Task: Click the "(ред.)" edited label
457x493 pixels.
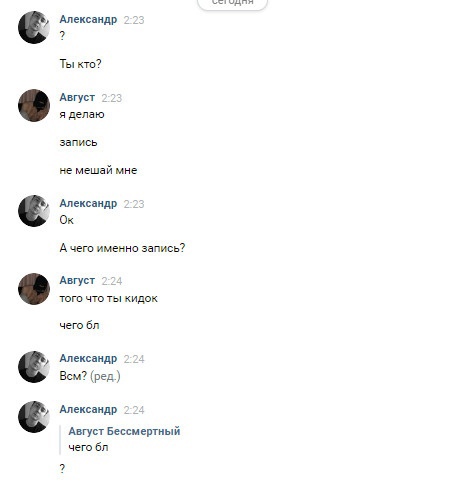Action: click(x=105, y=376)
